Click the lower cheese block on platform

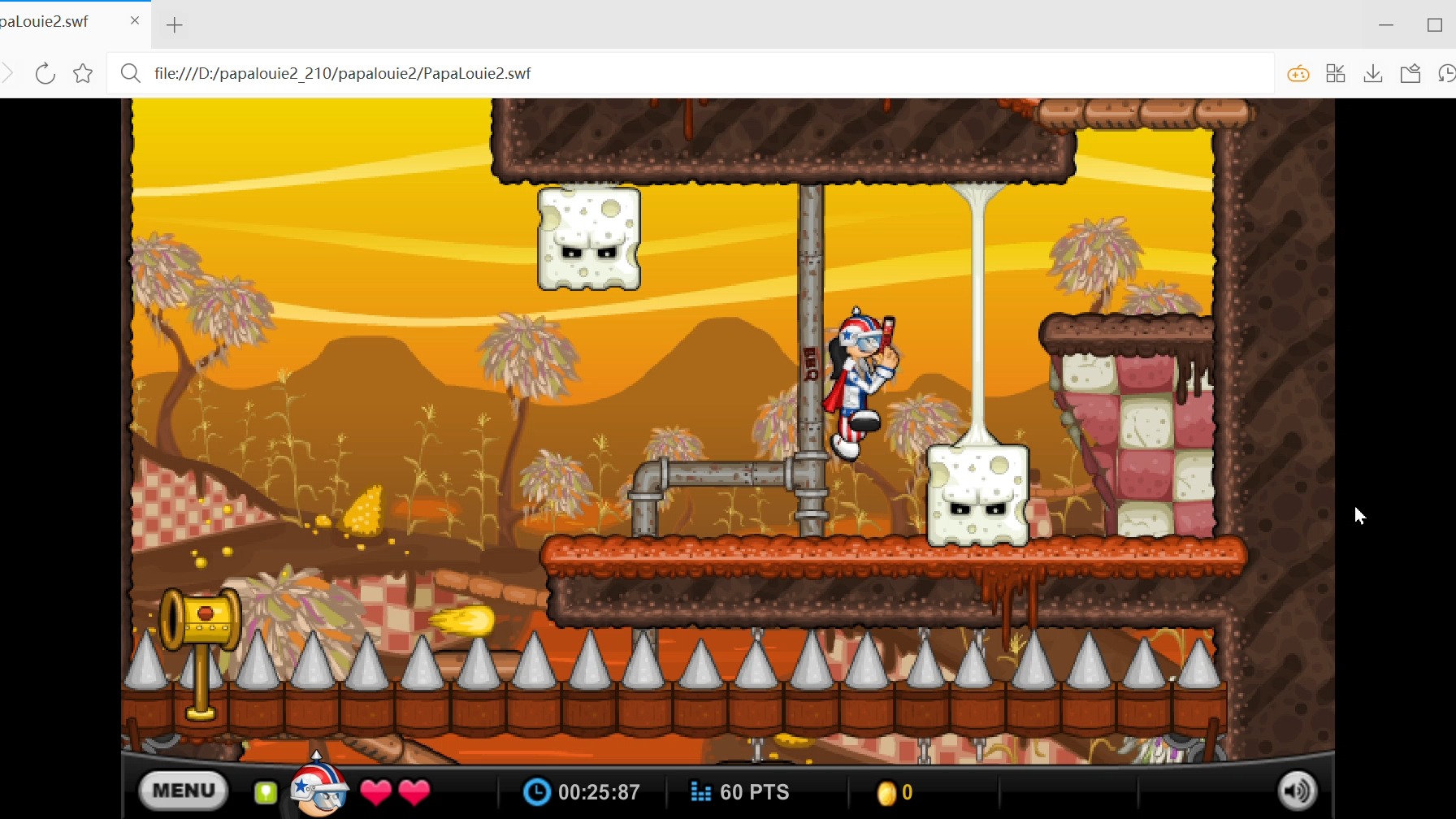(978, 495)
